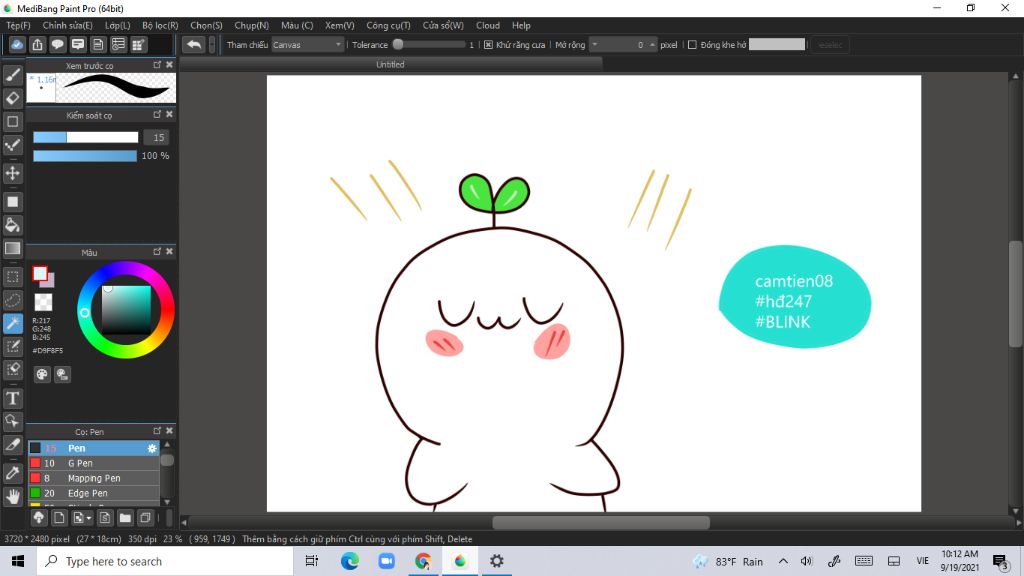Click the share/export icon in the top toolbar

tap(37, 44)
